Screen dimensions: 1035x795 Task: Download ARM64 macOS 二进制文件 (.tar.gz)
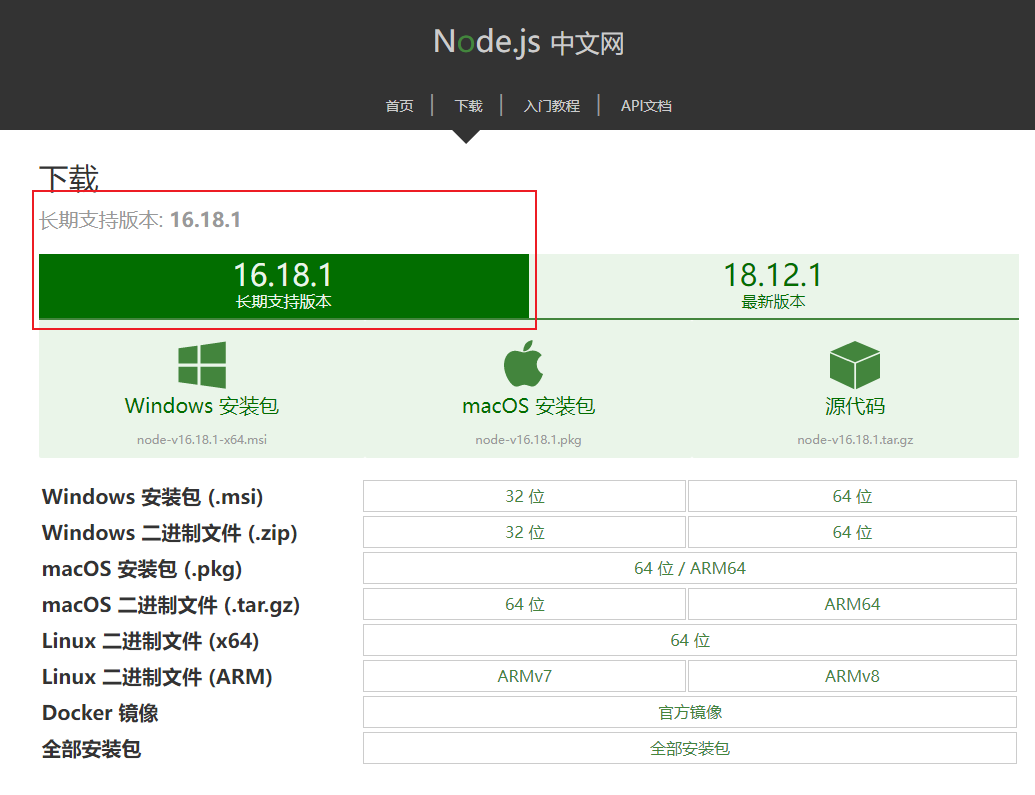point(852,604)
